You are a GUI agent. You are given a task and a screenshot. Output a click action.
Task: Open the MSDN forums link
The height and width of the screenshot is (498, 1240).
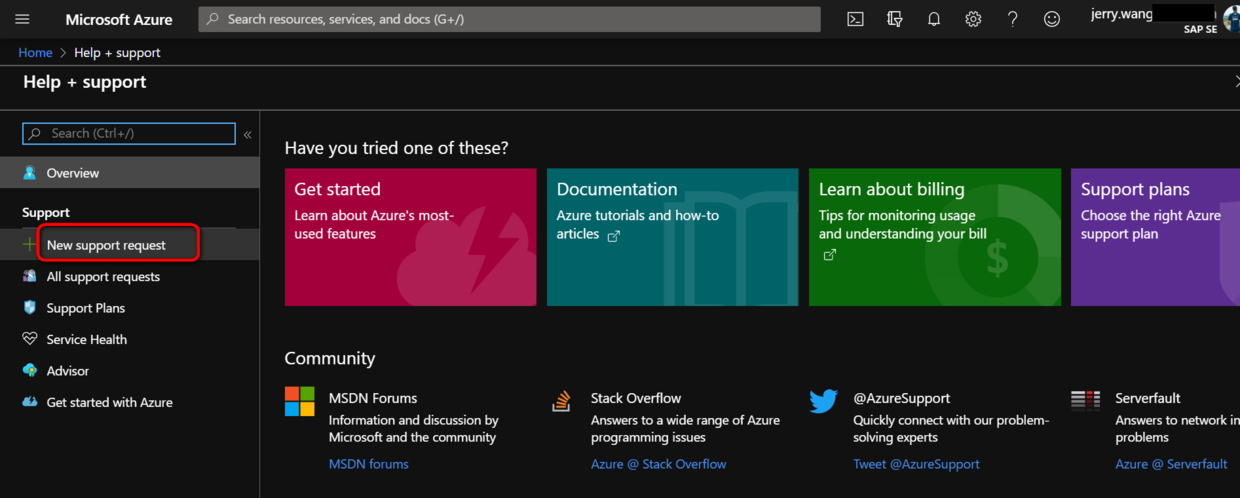[x=368, y=464]
